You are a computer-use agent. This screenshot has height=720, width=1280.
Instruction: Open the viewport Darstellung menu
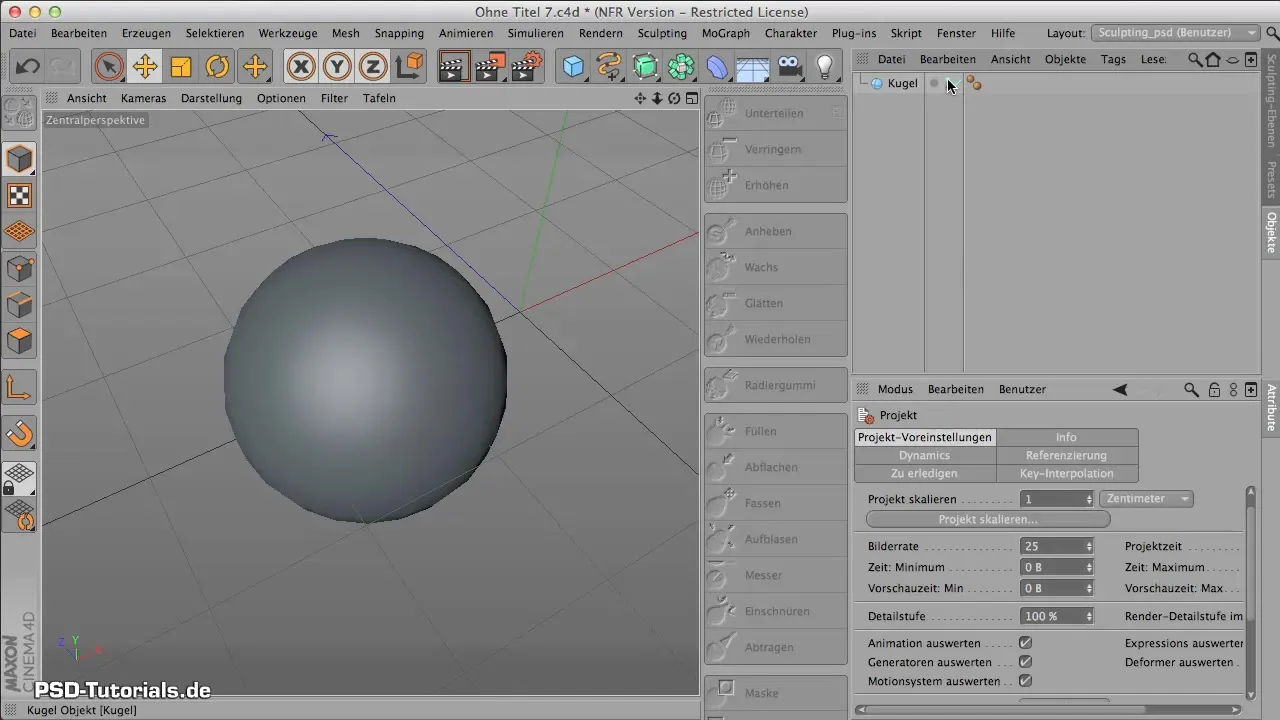[211, 98]
